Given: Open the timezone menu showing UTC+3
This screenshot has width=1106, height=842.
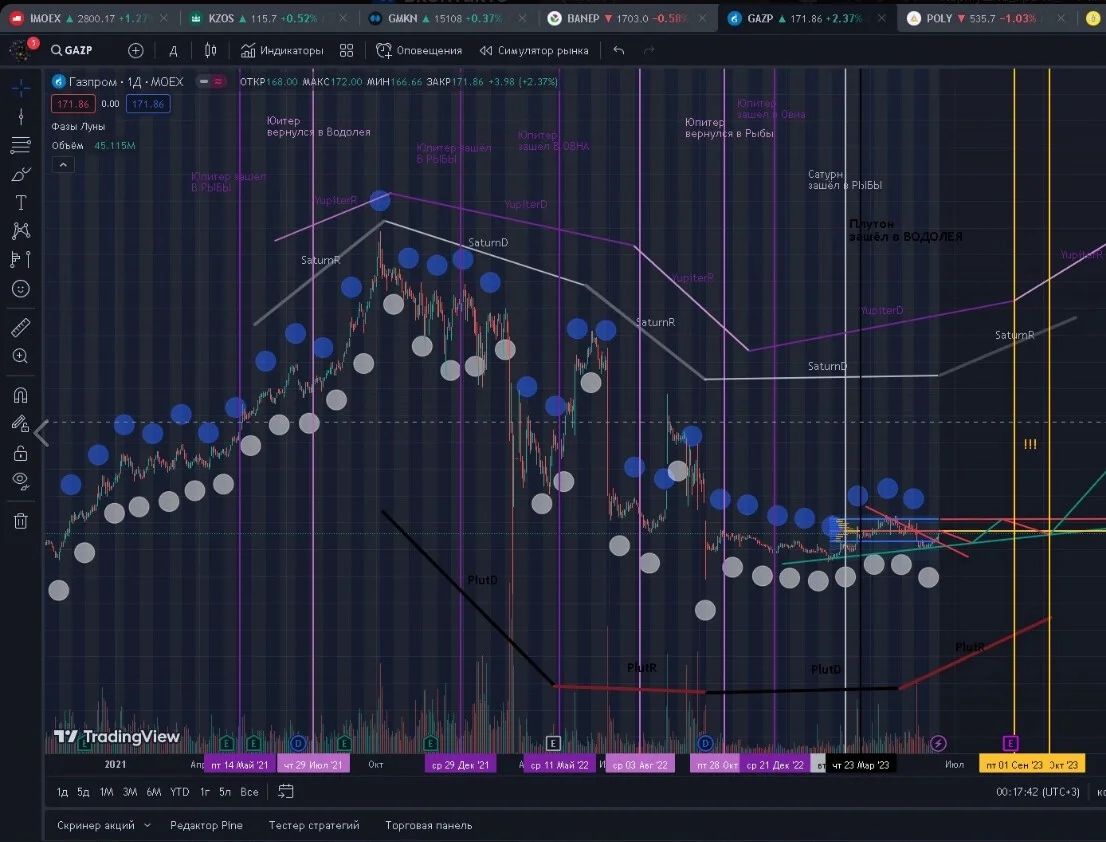Looking at the screenshot, I should pos(1037,792).
